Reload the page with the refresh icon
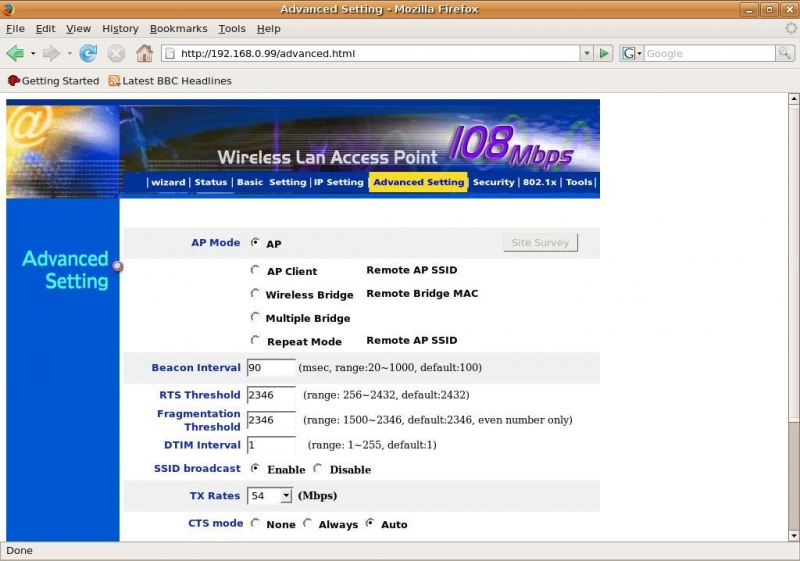This screenshot has height=561, width=800. click(x=88, y=53)
